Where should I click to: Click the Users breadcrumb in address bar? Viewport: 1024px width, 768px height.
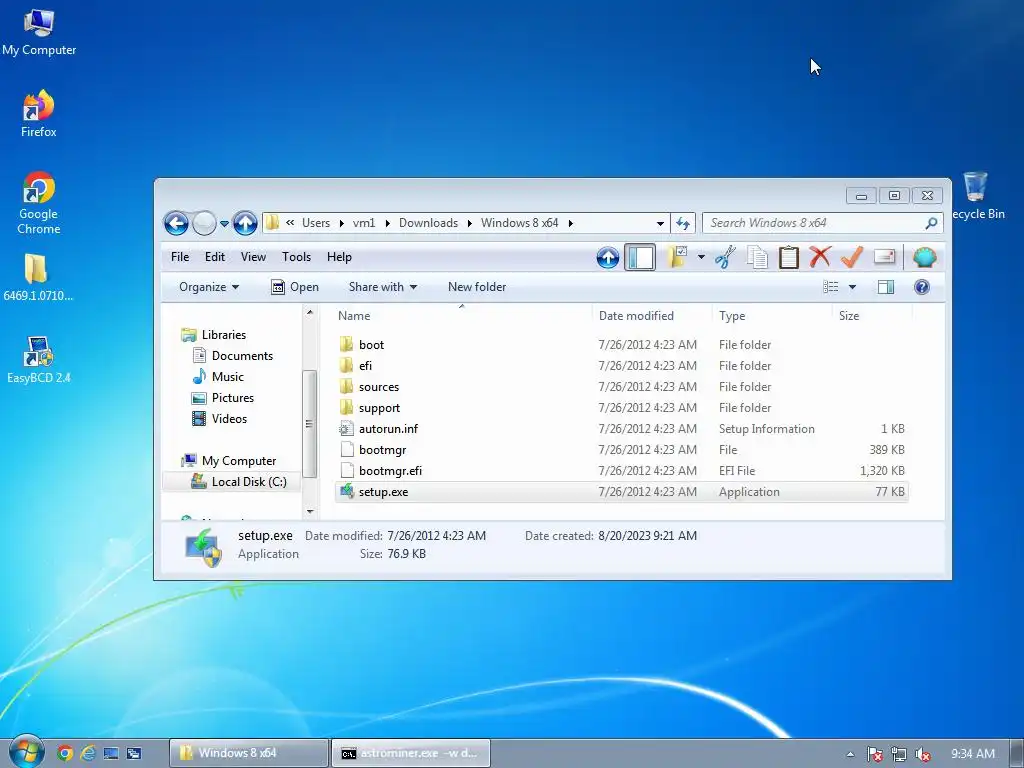point(316,223)
